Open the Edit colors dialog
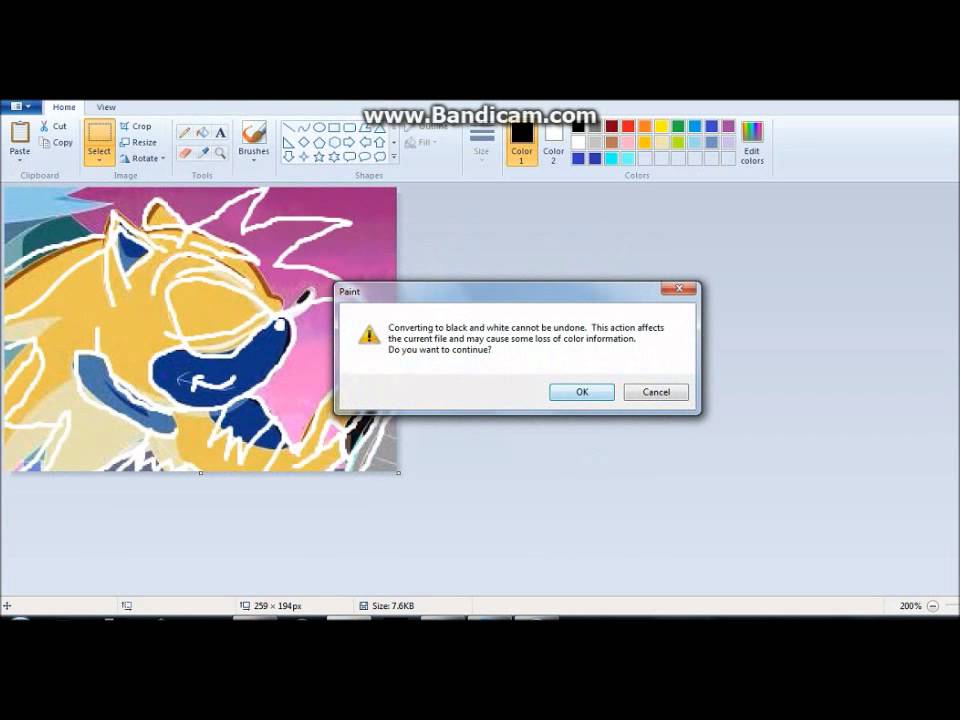Image resolution: width=960 pixels, height=720 pixels. [x=752, y=143]
